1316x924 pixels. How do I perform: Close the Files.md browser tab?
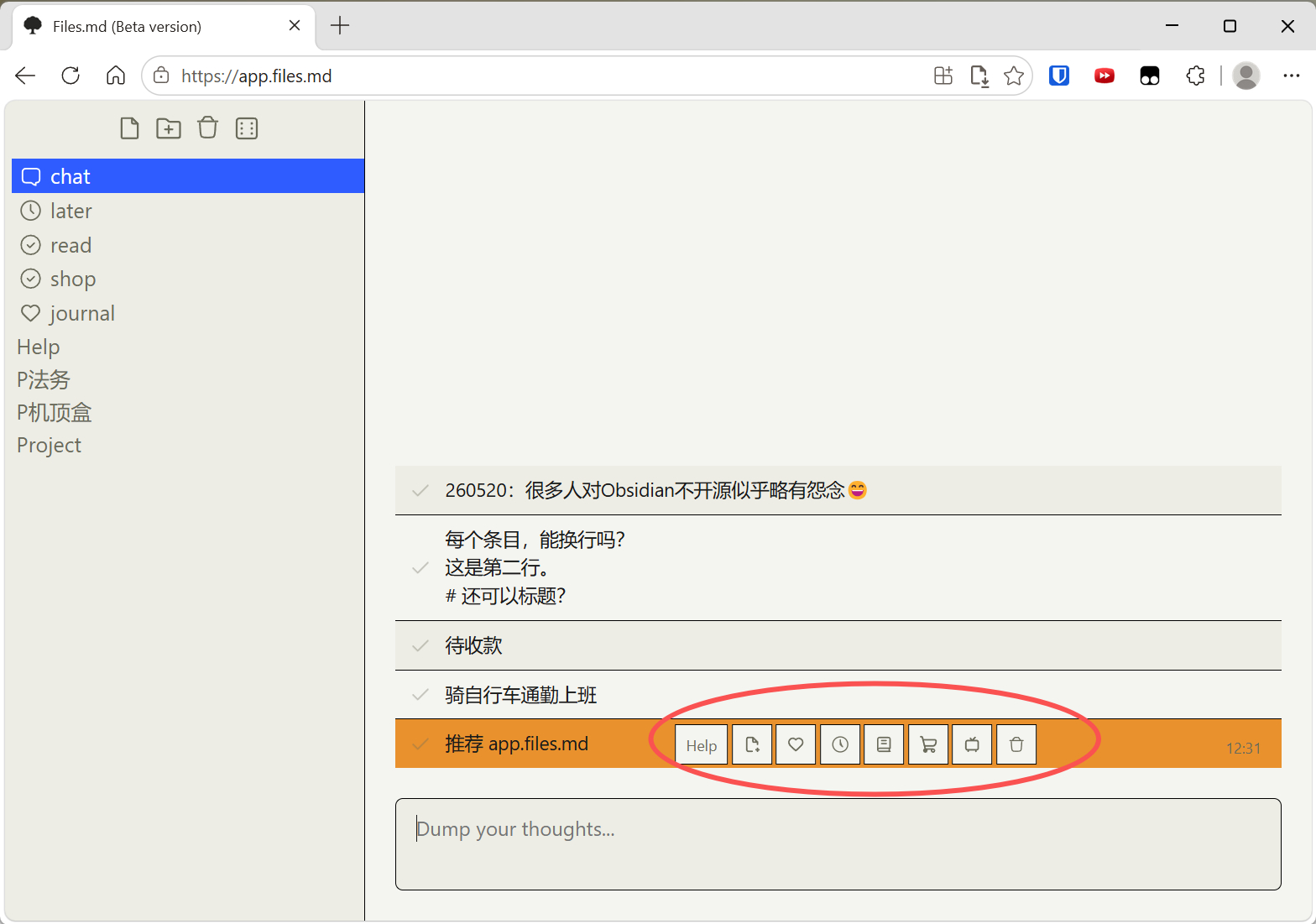pyautogui.click(x=295, y=26)
